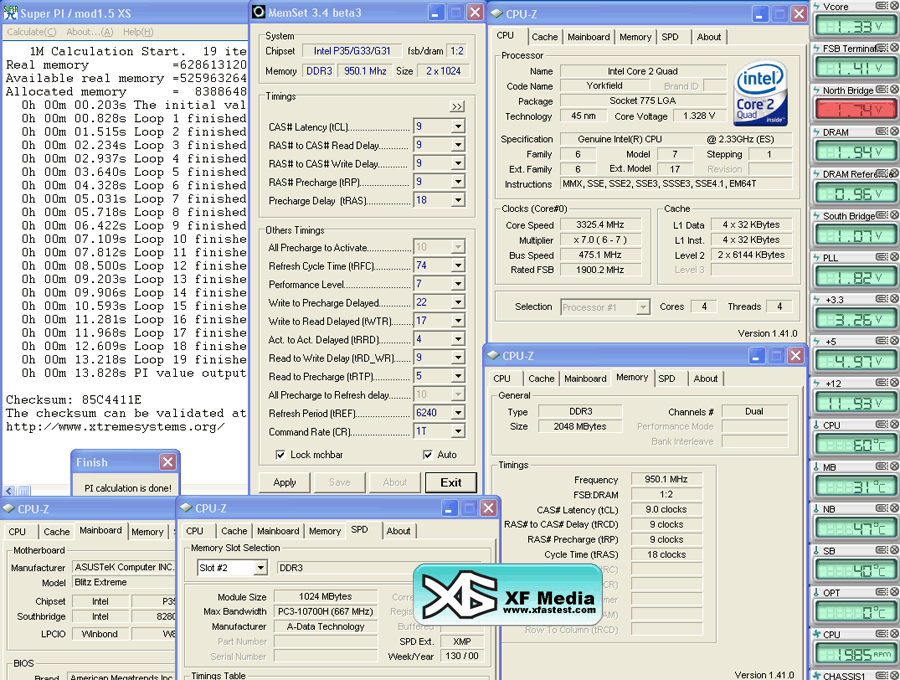
Task: Click left arrow on Super PI scrollbar
Action: tap(9, 491)
